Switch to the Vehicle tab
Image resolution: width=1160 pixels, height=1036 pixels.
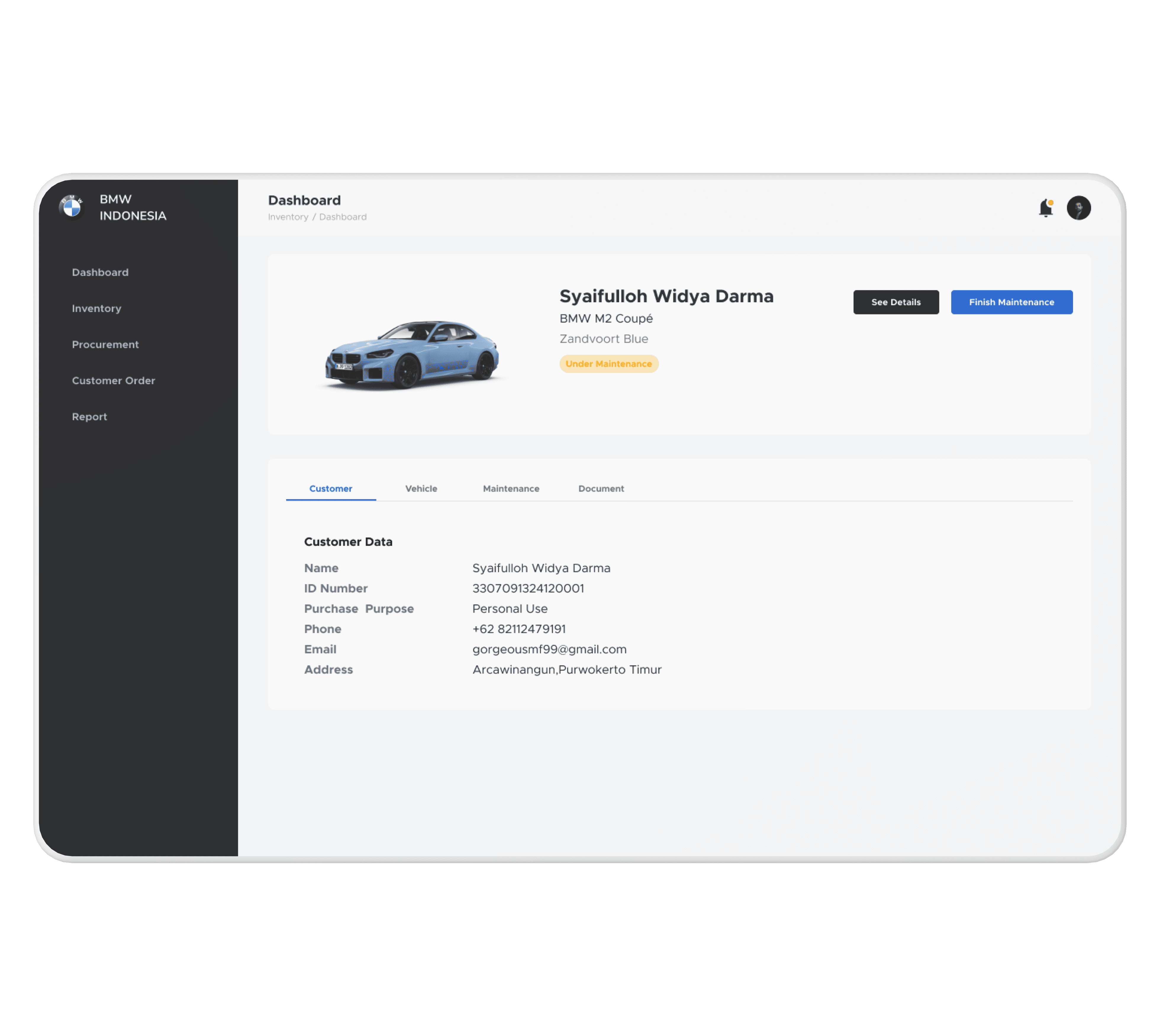click(421, 489)
